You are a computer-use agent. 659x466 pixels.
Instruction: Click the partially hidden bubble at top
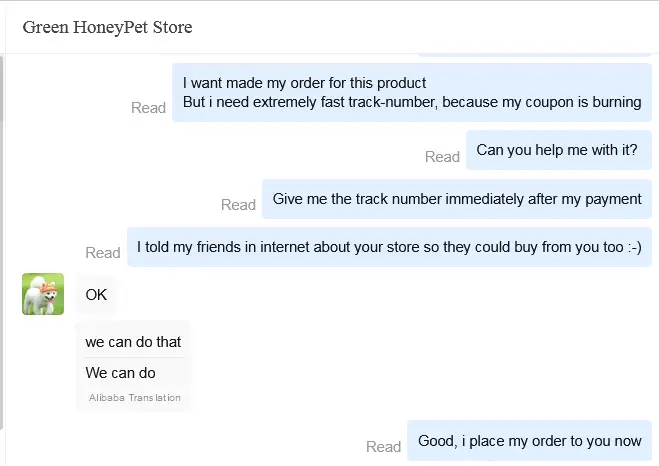(535, 55)
